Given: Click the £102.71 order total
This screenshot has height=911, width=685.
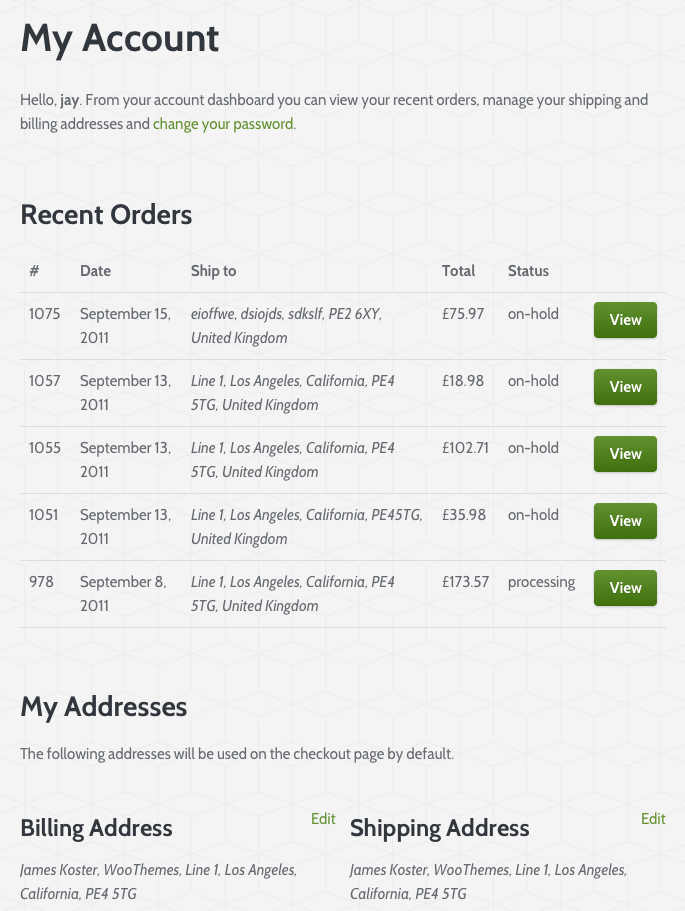Looking at the screenshot, I should (465, 448).
